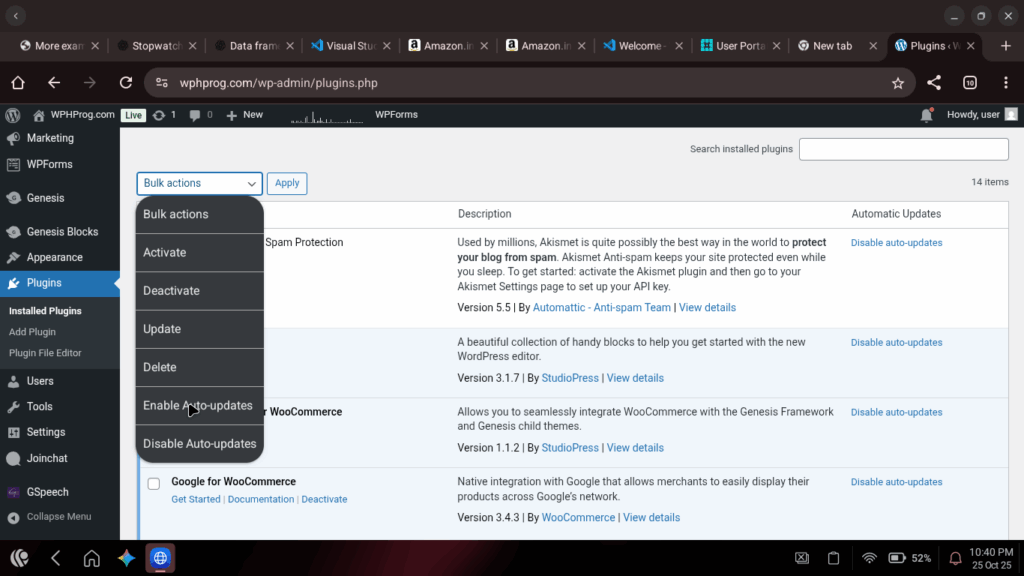The height and width of the screenshot is (576, 1024).
Task: Select Enable Auto-updates option
Action: click(x=198, y=406)
